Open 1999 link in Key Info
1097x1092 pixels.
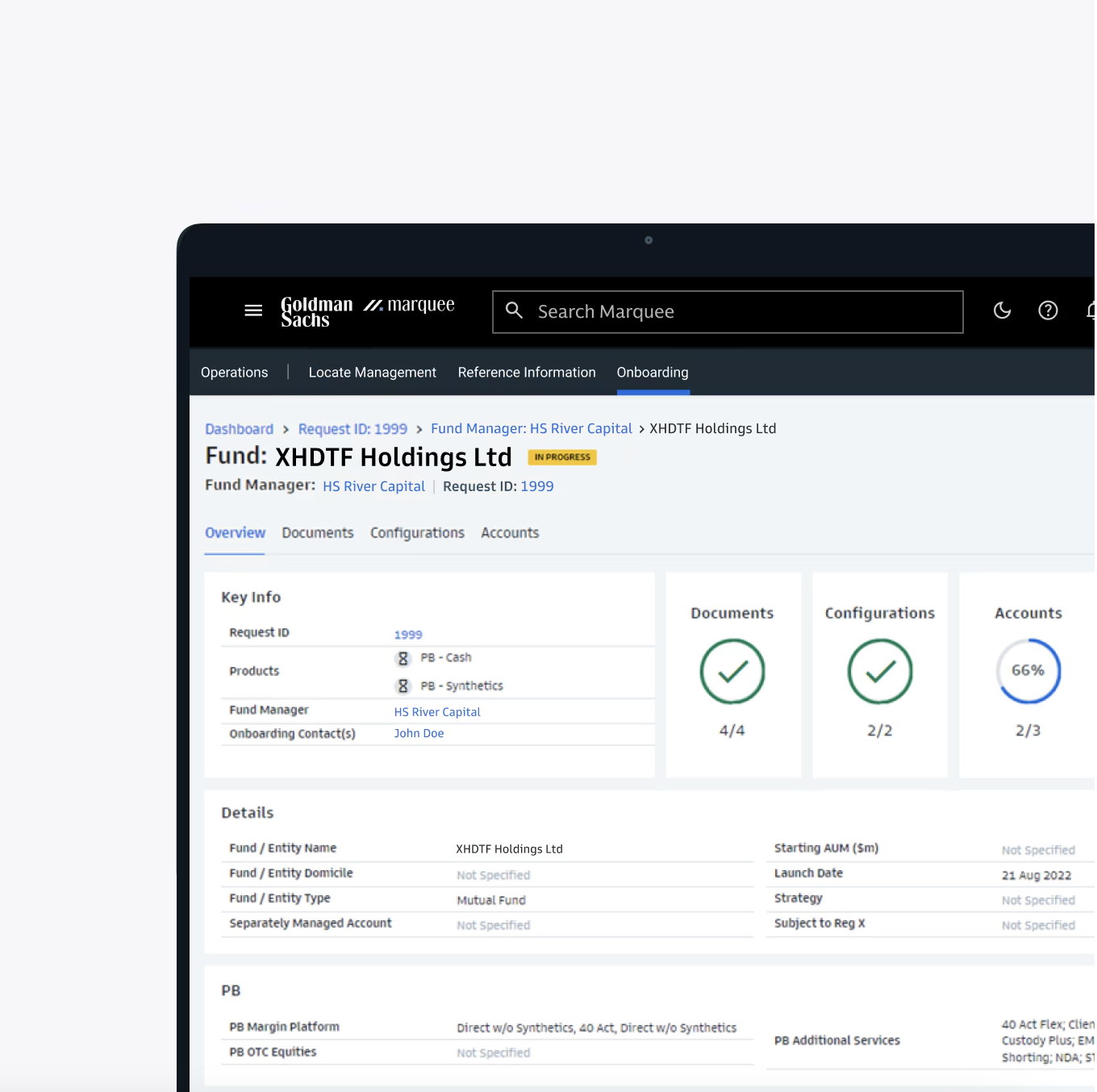(408, 635)
